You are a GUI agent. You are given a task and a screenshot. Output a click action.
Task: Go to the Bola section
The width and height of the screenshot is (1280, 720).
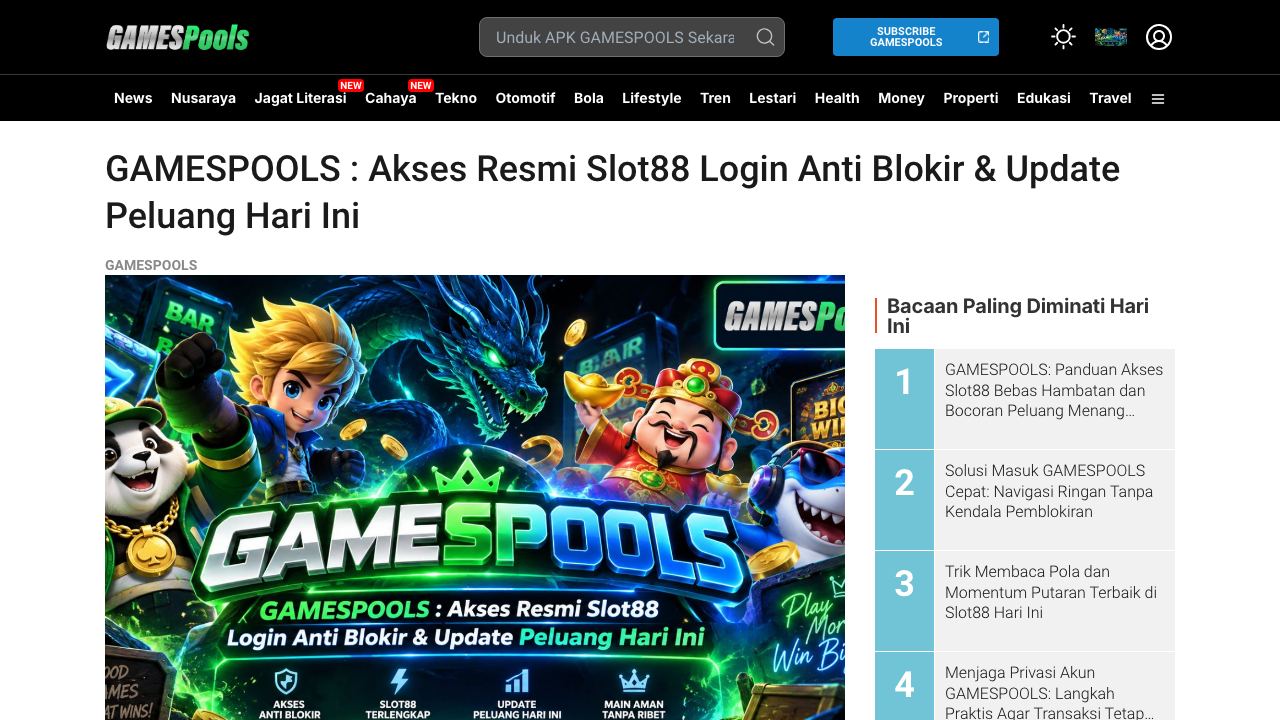589,98
